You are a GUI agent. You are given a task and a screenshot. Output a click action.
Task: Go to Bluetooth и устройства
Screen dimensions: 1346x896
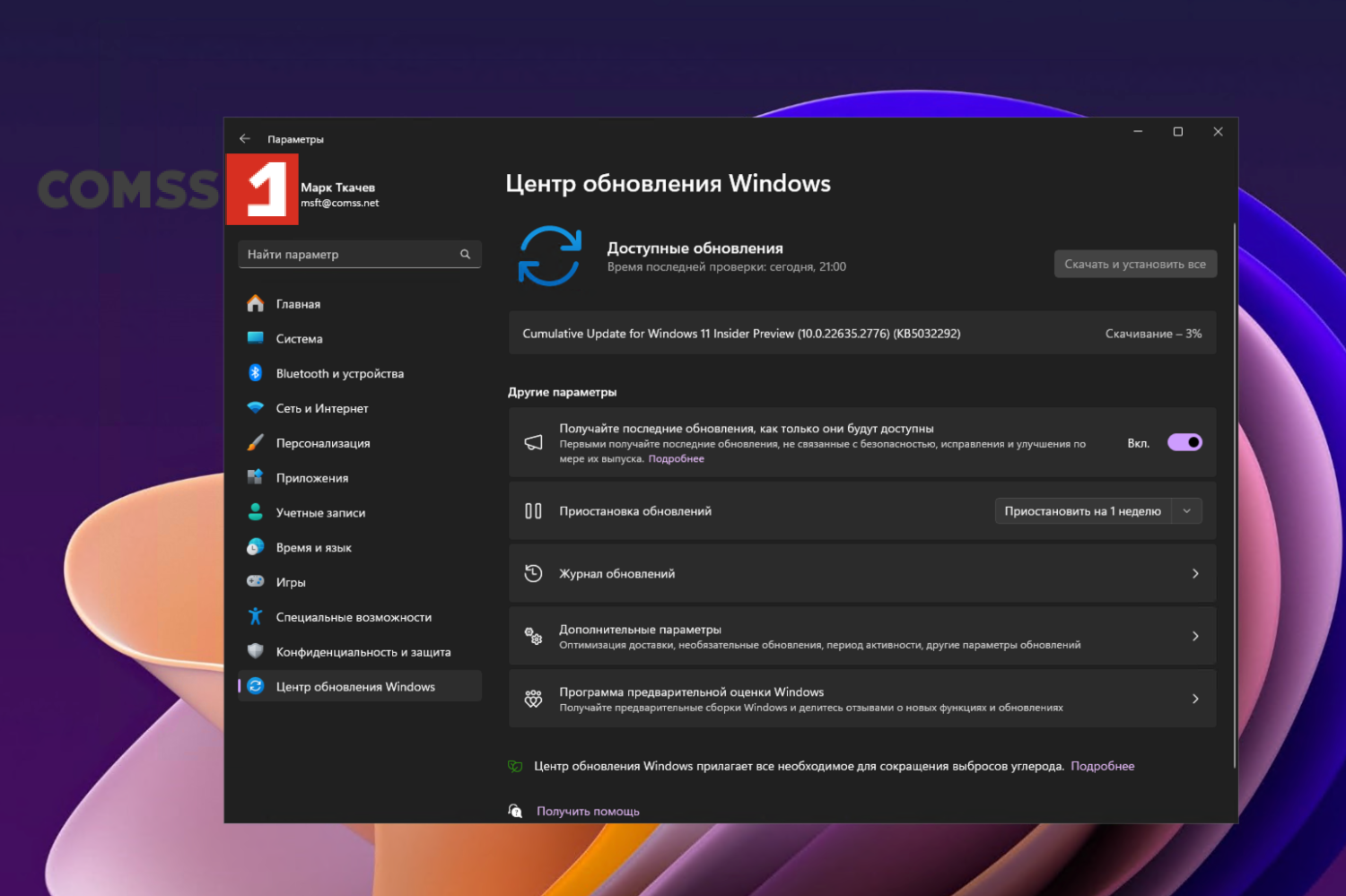(x=360, y=373)
